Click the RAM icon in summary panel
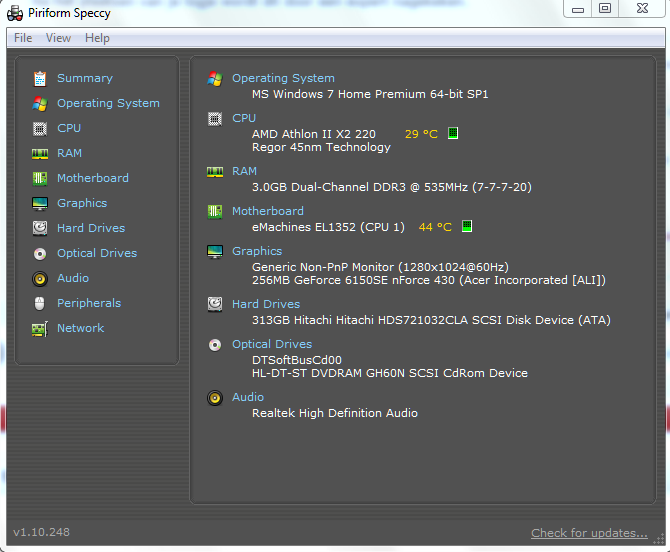Screen dimensions: 670x552 (215, 172)
